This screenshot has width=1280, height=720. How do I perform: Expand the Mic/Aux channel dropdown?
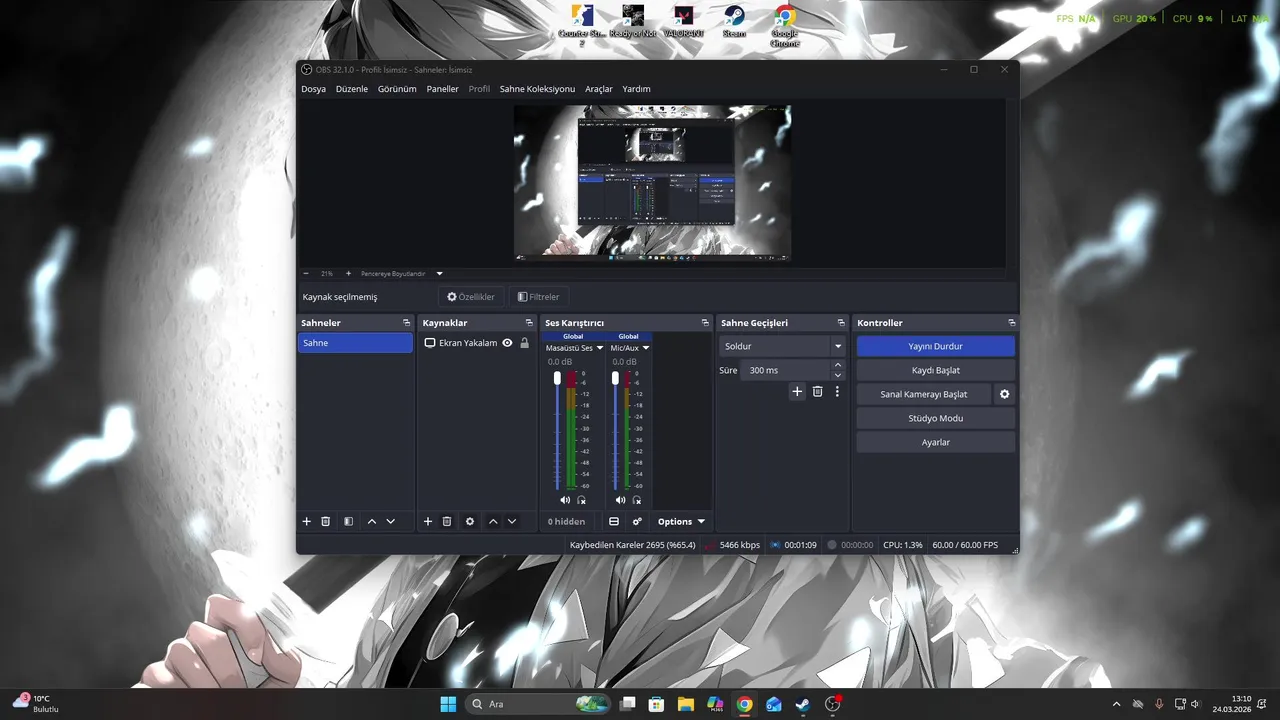pyautogui.click(x=646, y=348)
